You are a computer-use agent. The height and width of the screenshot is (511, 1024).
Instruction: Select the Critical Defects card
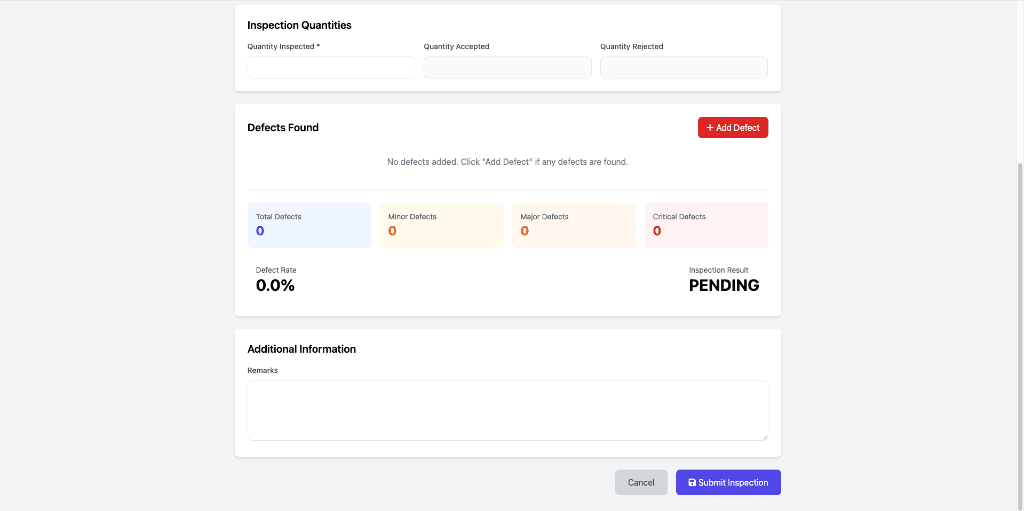[x=706, y=225]
